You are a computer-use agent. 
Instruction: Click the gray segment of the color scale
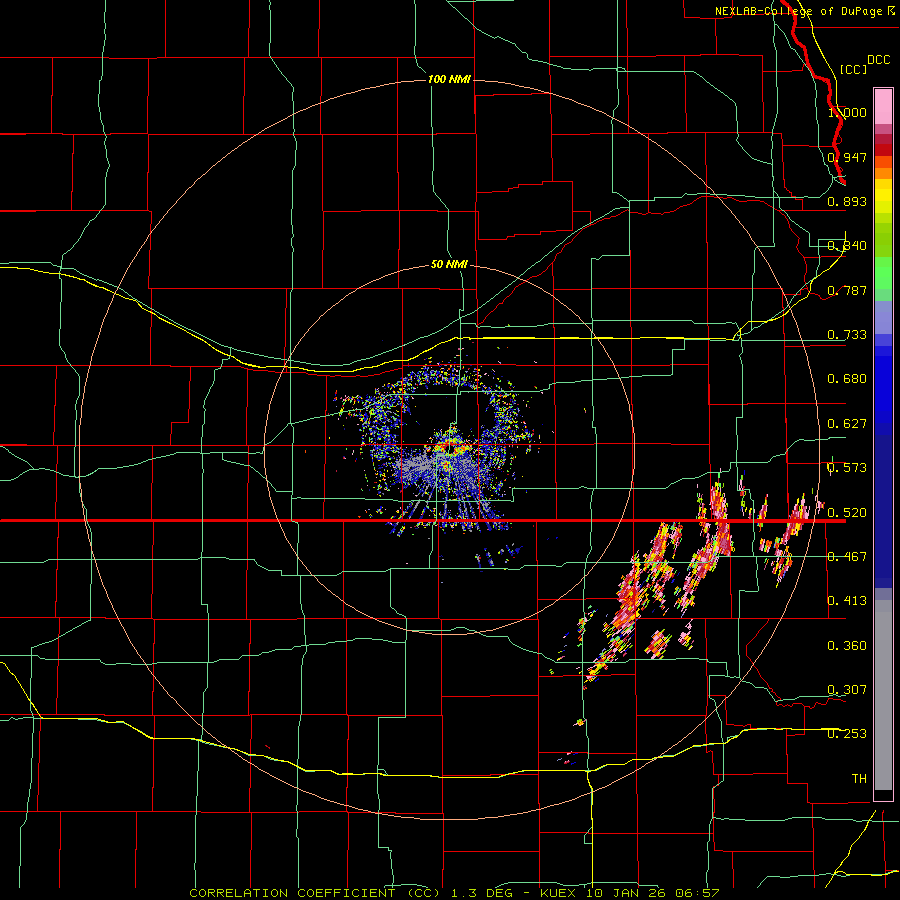[x=883, y=695]
